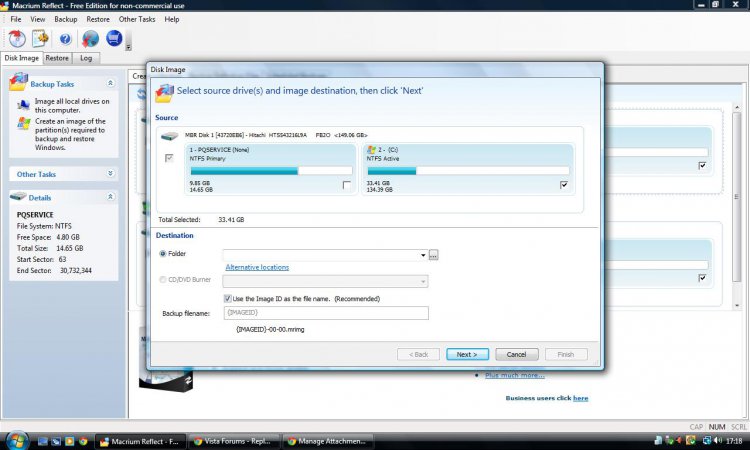Click the Chrome quick launch icon
Image resolution: width=750 pixels, height=450 pixels.
point(83,441)
